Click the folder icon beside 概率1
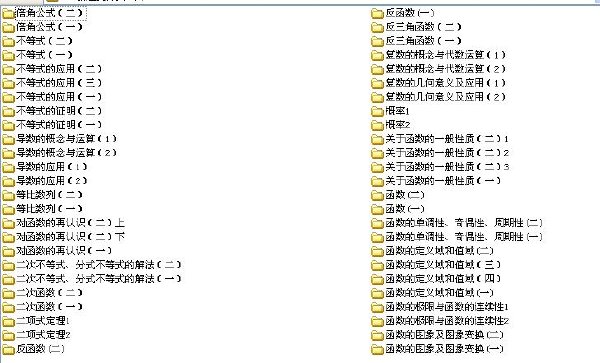The width and height of the screenshot is (600, 363). point(377,111)
